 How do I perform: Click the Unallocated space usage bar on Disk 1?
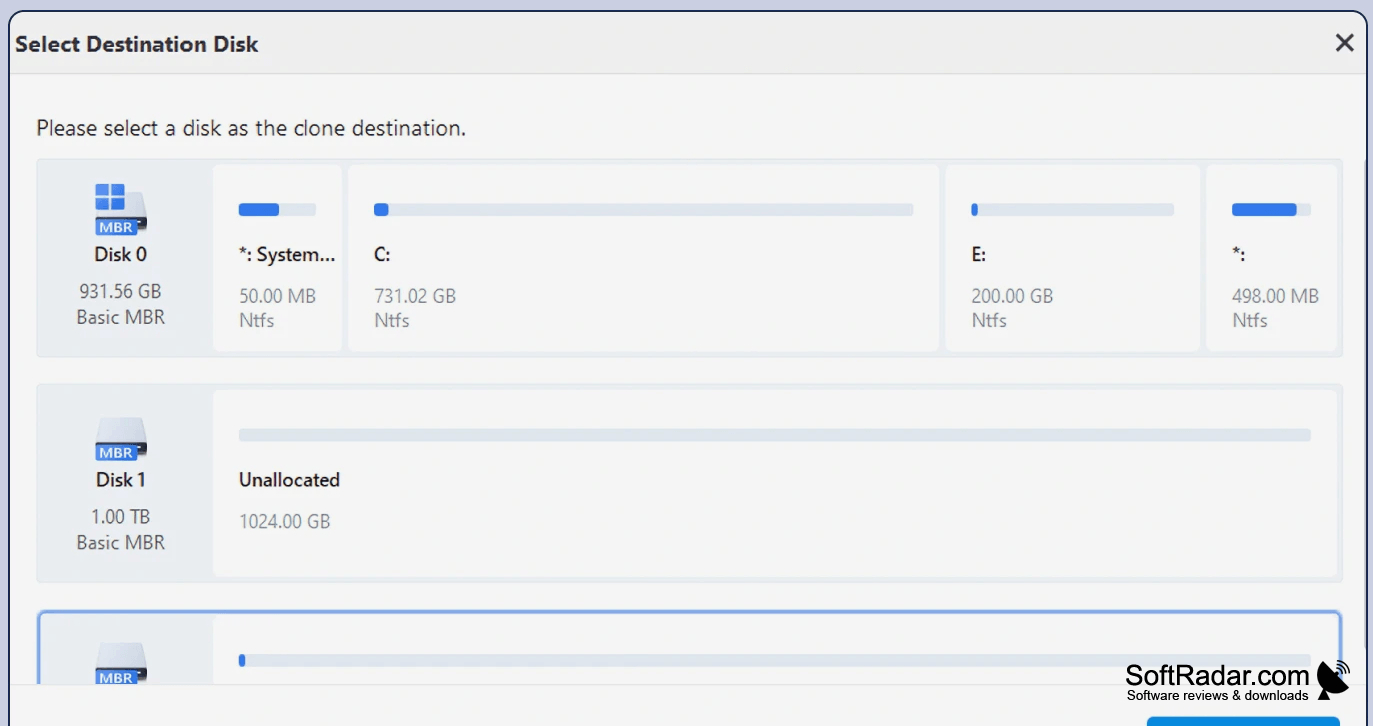point(775,435)
